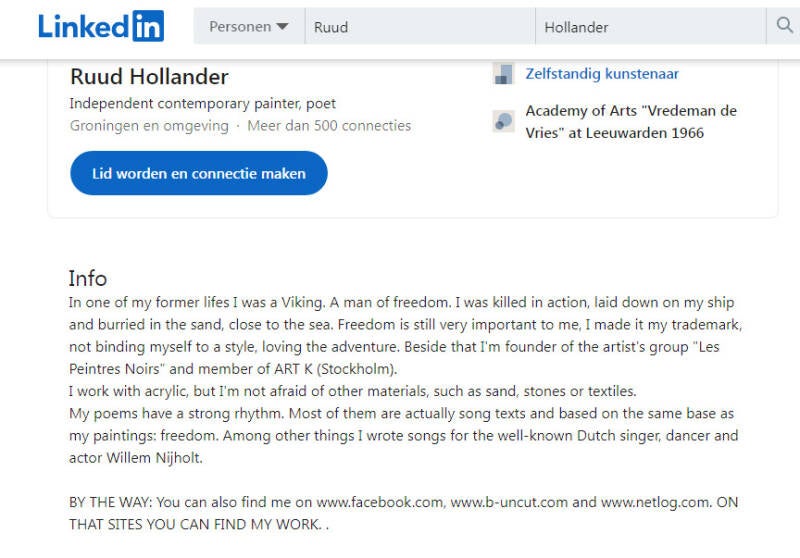Click the LinkedIn logo

pos(101,26)
